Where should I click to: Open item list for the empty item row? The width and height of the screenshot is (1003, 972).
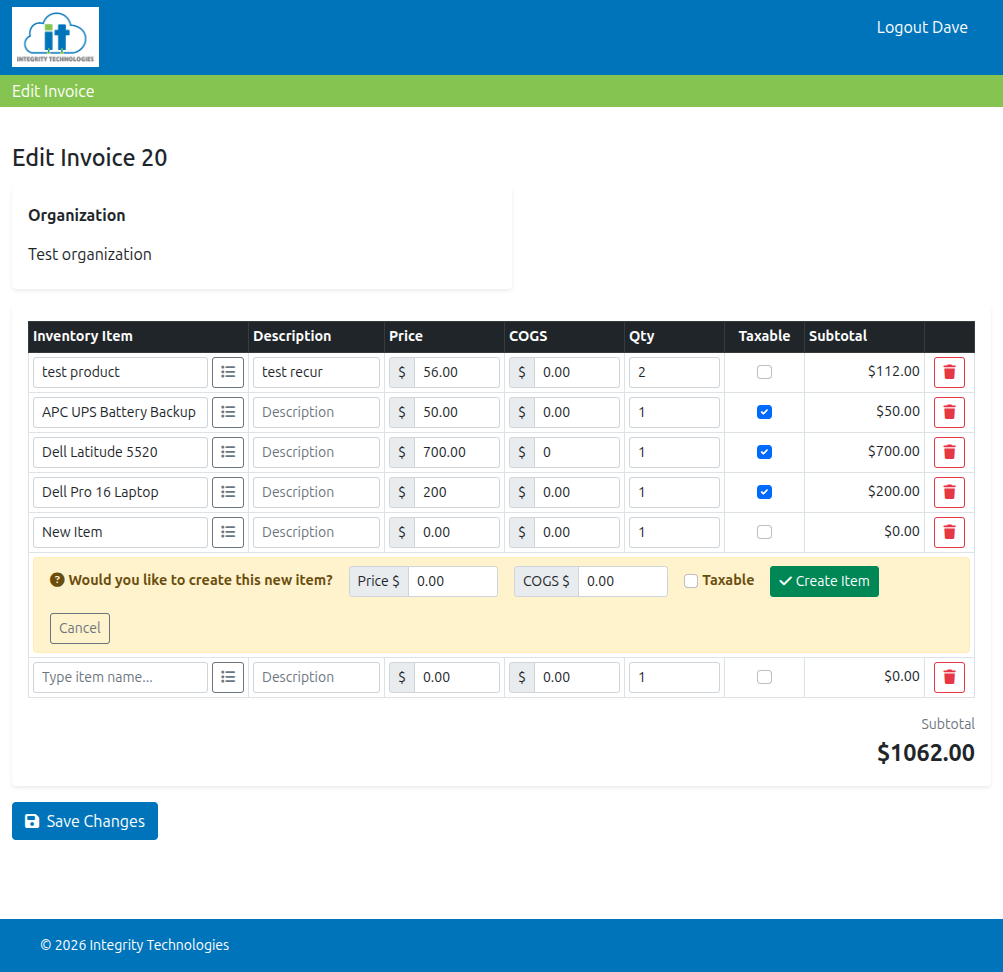click(x=228, y=677)
